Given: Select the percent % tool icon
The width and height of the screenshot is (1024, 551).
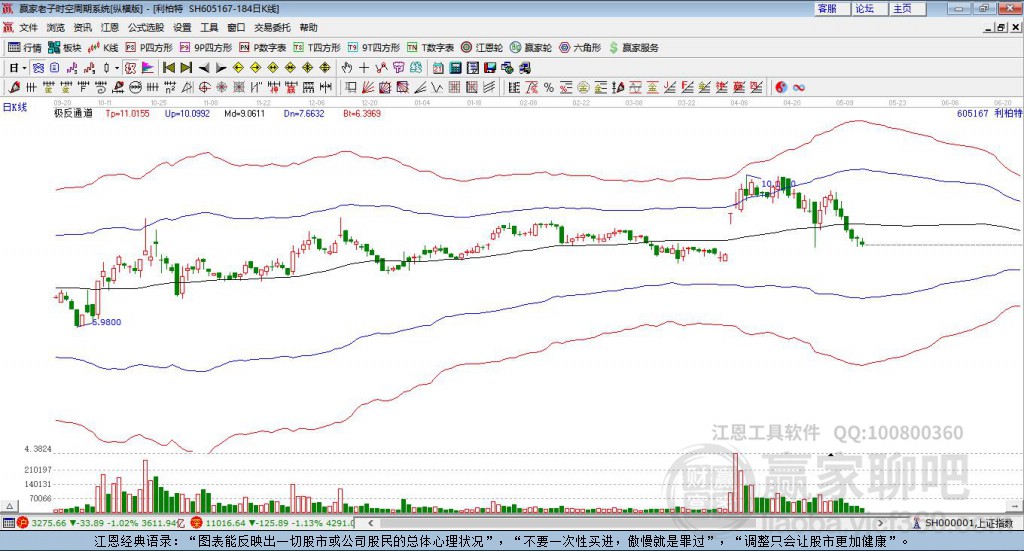Looking at the screenshot, I should [549, 87].
